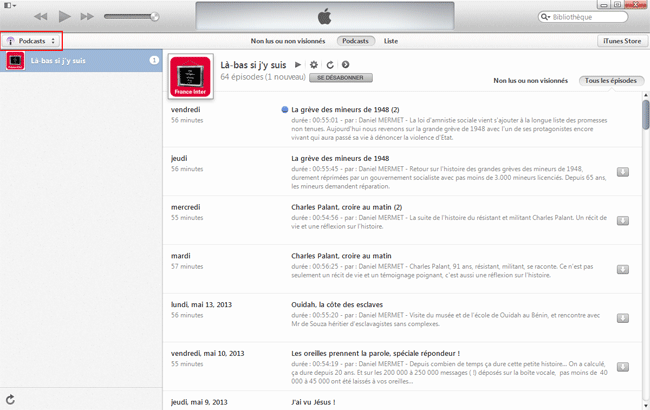Refresh all podcasts at sidebar bottom

pyautogui.click(x=10, y=400)
